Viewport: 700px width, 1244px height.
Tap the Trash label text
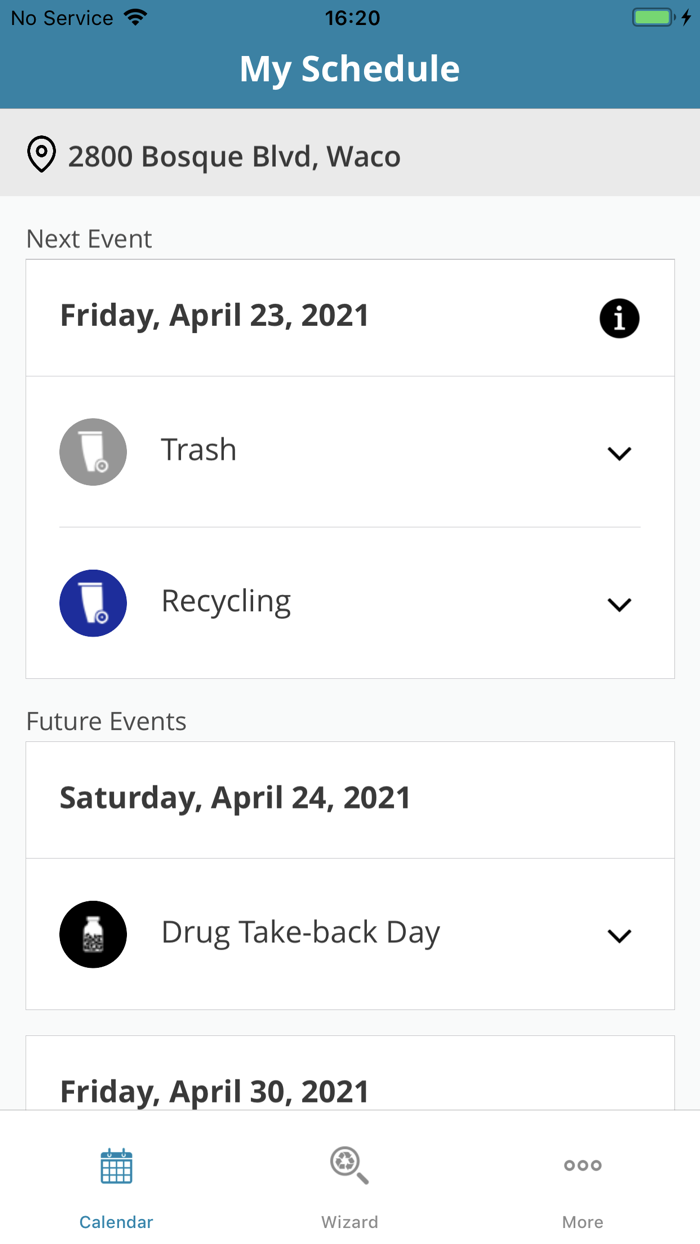click(x=199, y=450)
